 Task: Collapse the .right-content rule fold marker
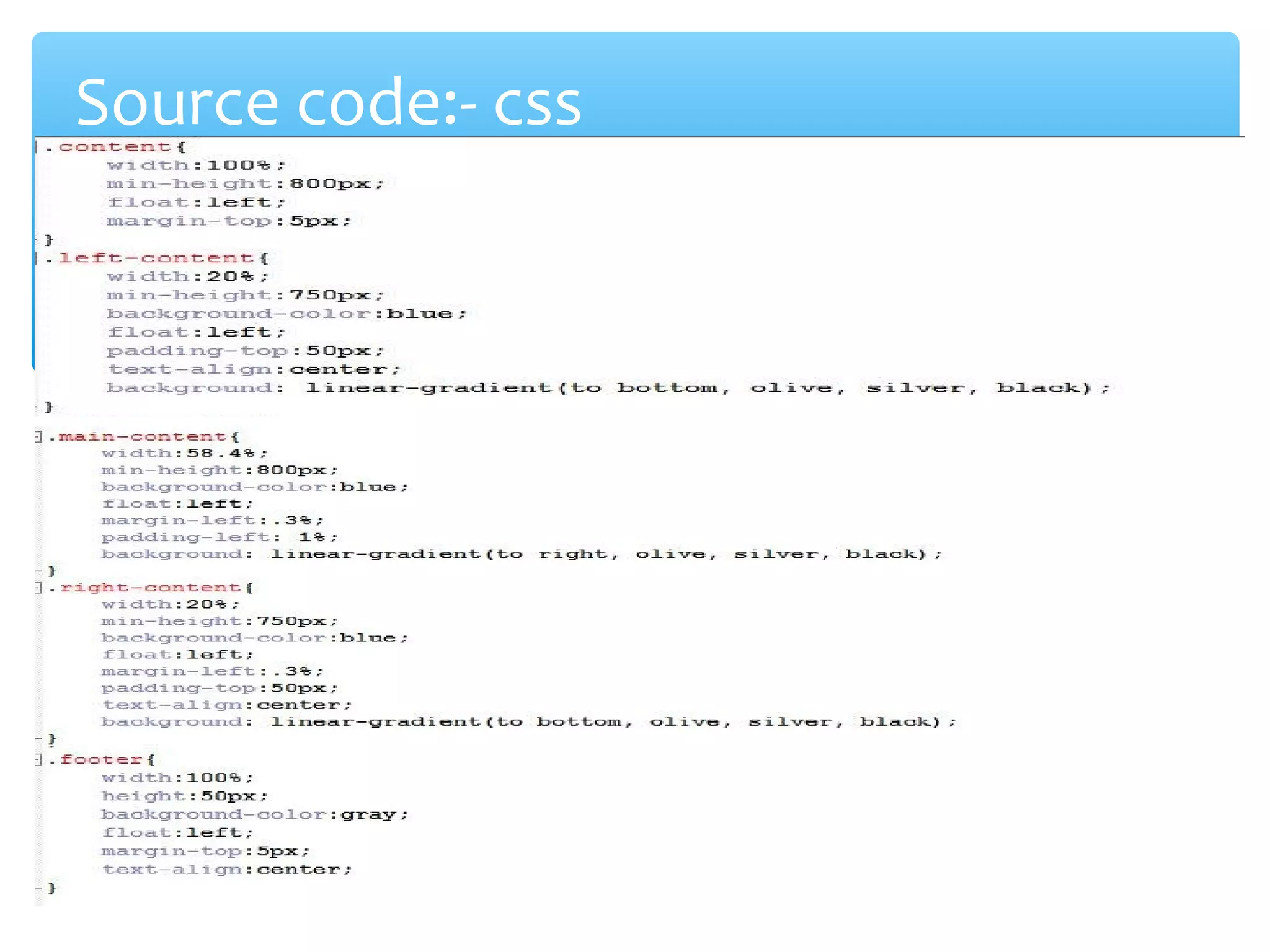[x=38, y=588]
